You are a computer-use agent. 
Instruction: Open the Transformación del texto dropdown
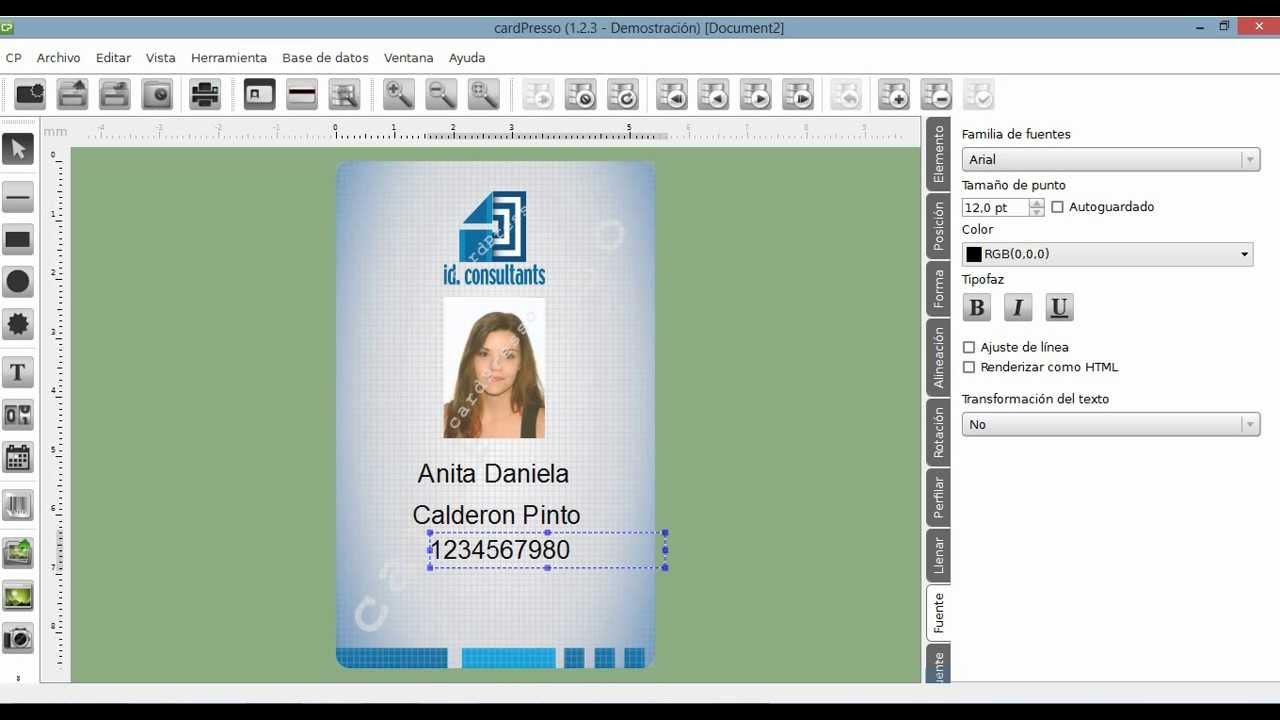pyautogui.click(x=1249, y=424)
